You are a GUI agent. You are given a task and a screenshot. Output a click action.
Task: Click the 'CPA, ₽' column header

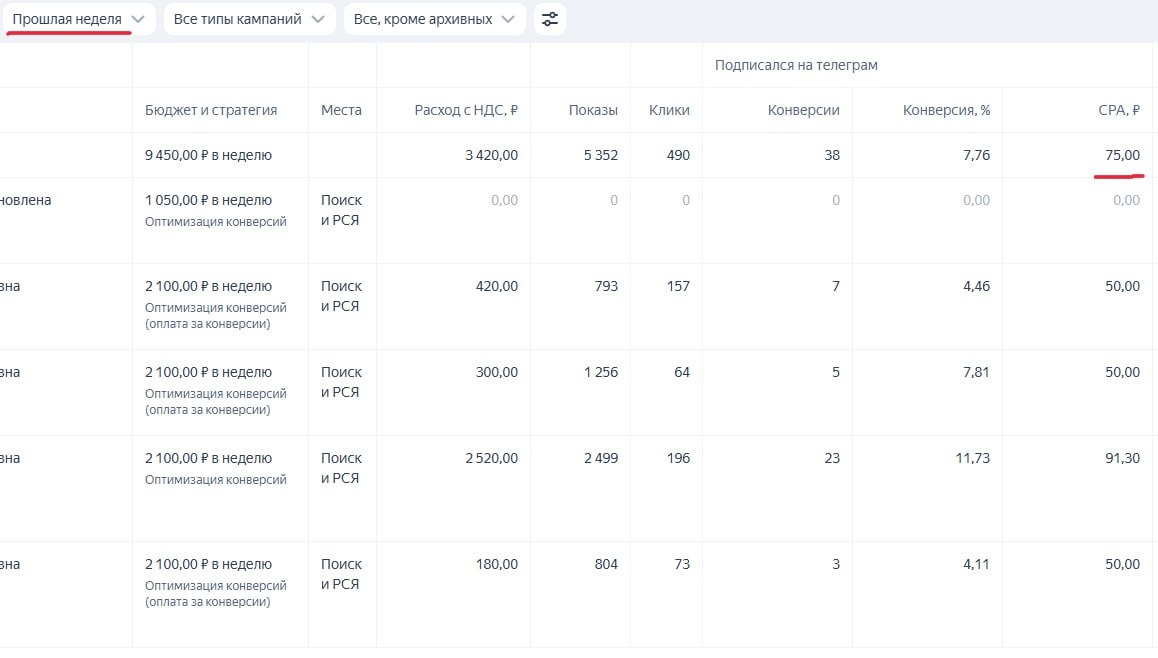tap(1119, 110)
